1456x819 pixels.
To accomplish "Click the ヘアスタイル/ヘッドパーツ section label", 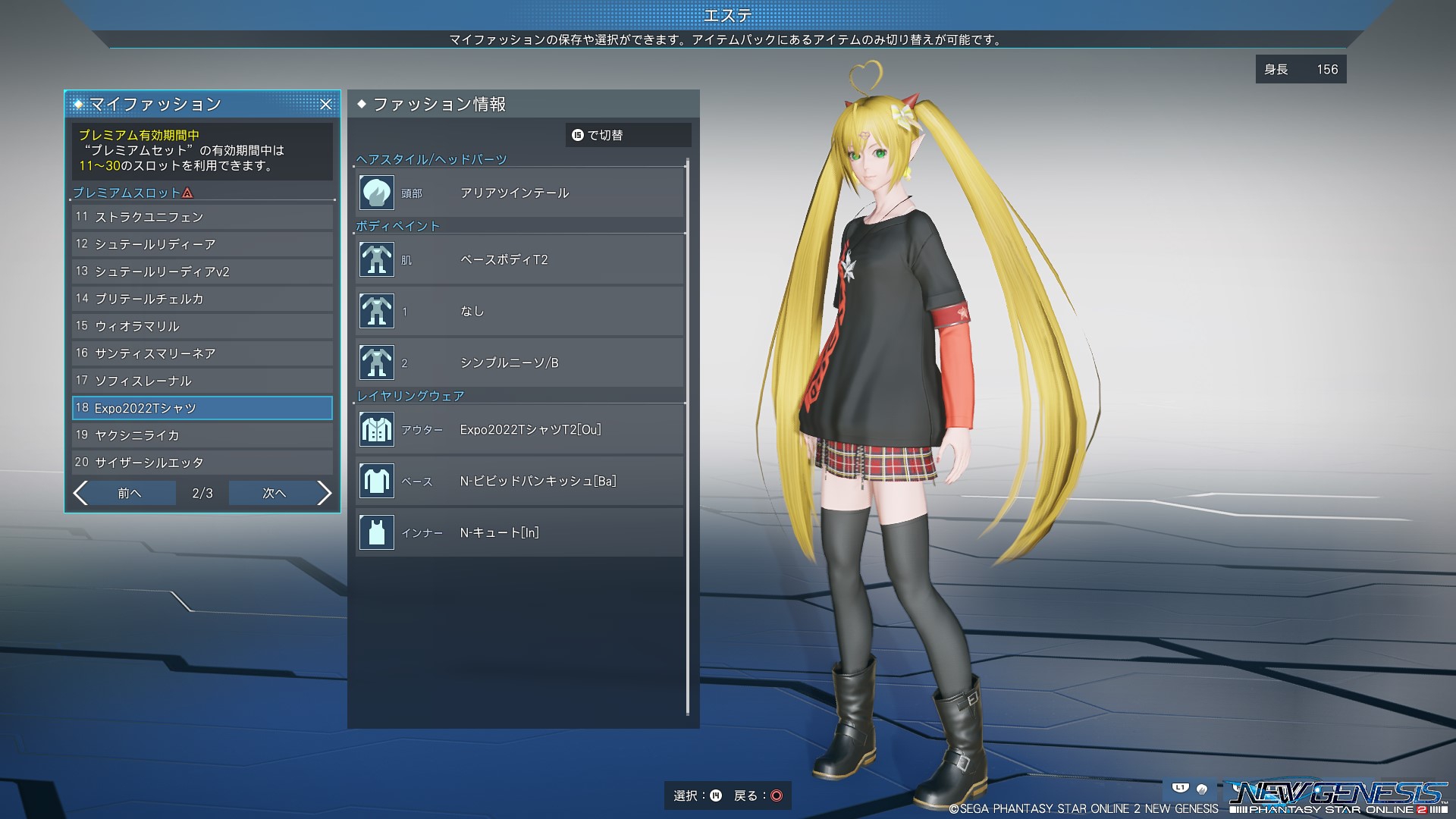I will click(431, 159).
